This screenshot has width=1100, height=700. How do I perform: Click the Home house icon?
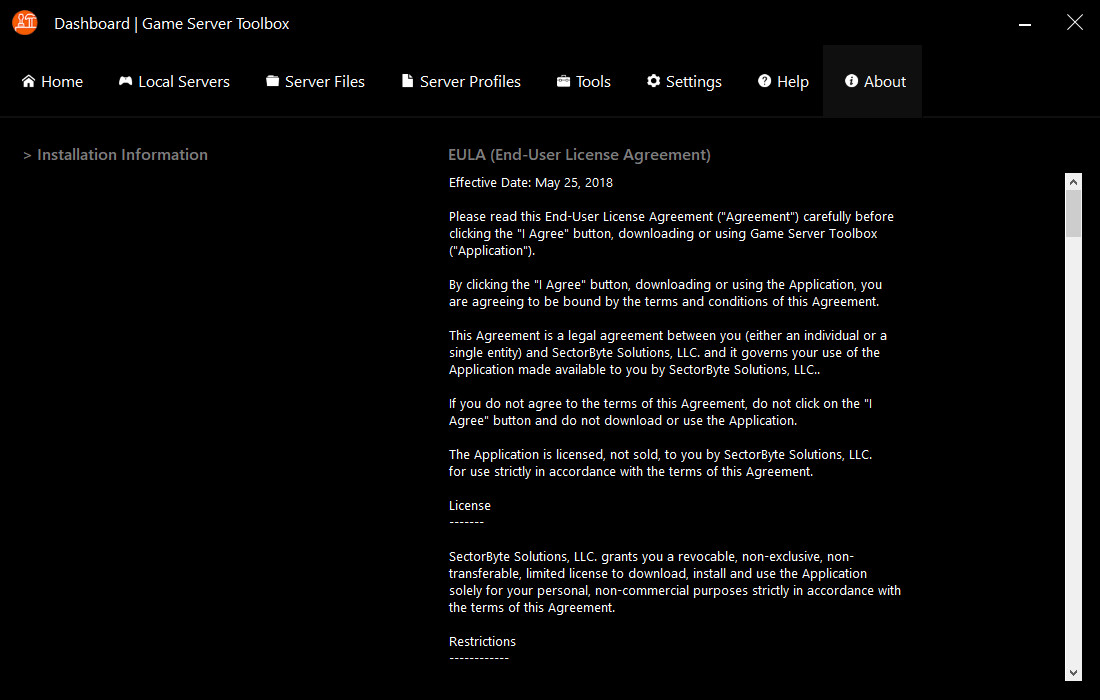(x=28, y=81)
